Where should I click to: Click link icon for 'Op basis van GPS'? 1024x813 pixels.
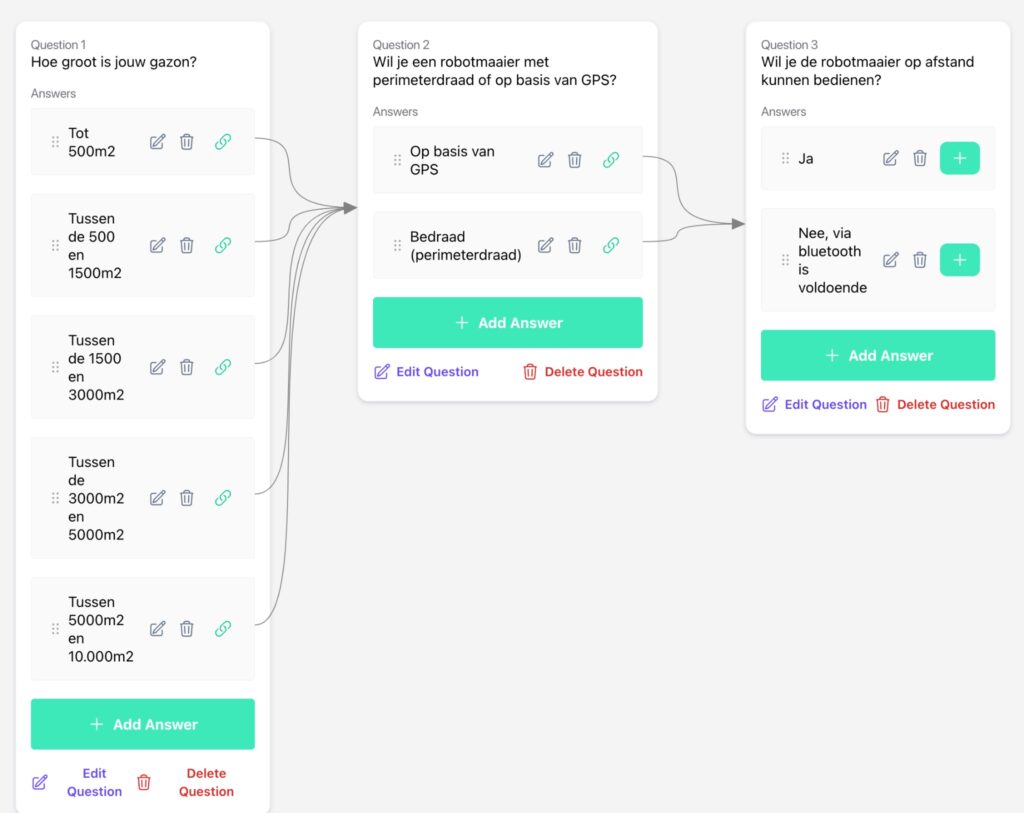[x=611, y=160]
